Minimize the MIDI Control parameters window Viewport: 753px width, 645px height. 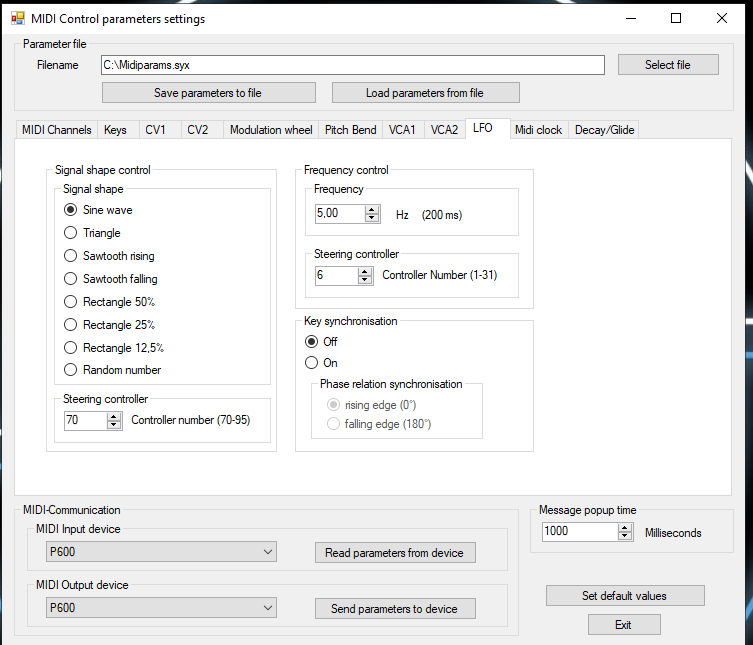[631, 18]
